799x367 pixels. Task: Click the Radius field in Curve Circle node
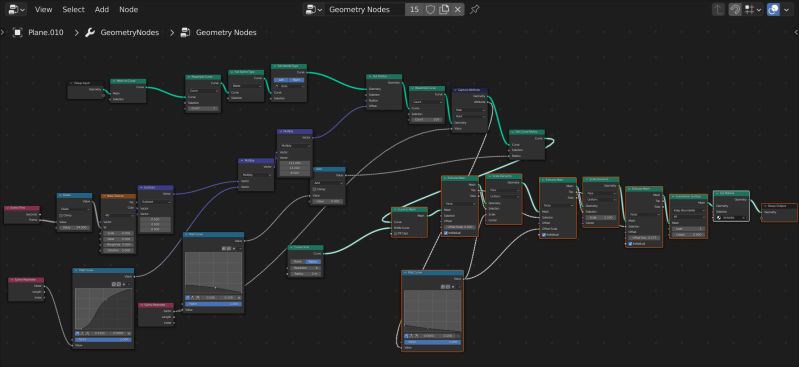point(306,274)
